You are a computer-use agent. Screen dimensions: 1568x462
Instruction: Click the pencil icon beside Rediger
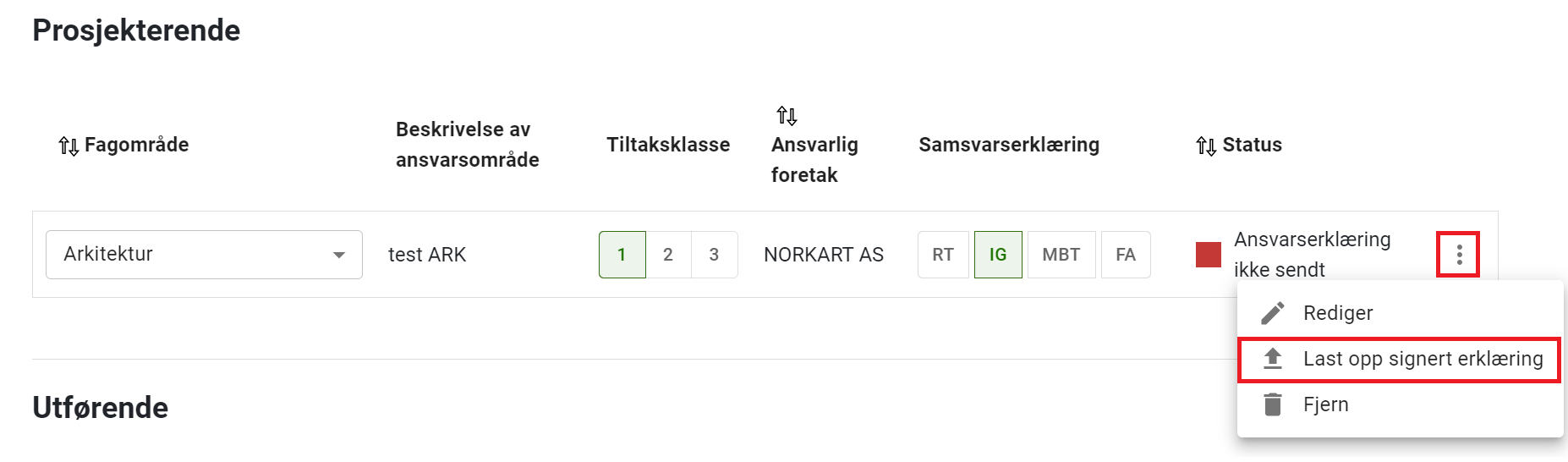coord(1273,313)
